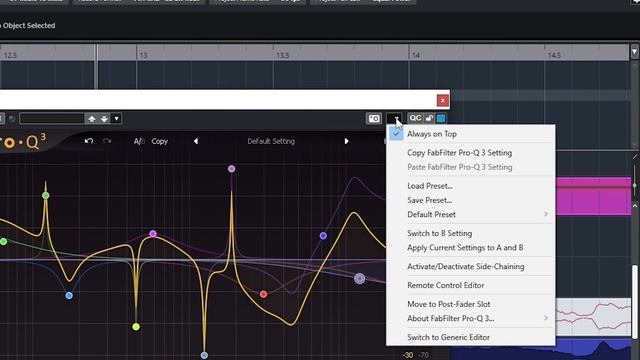
Task: Click the blue square plugin button
Action: tap(441, 118)
